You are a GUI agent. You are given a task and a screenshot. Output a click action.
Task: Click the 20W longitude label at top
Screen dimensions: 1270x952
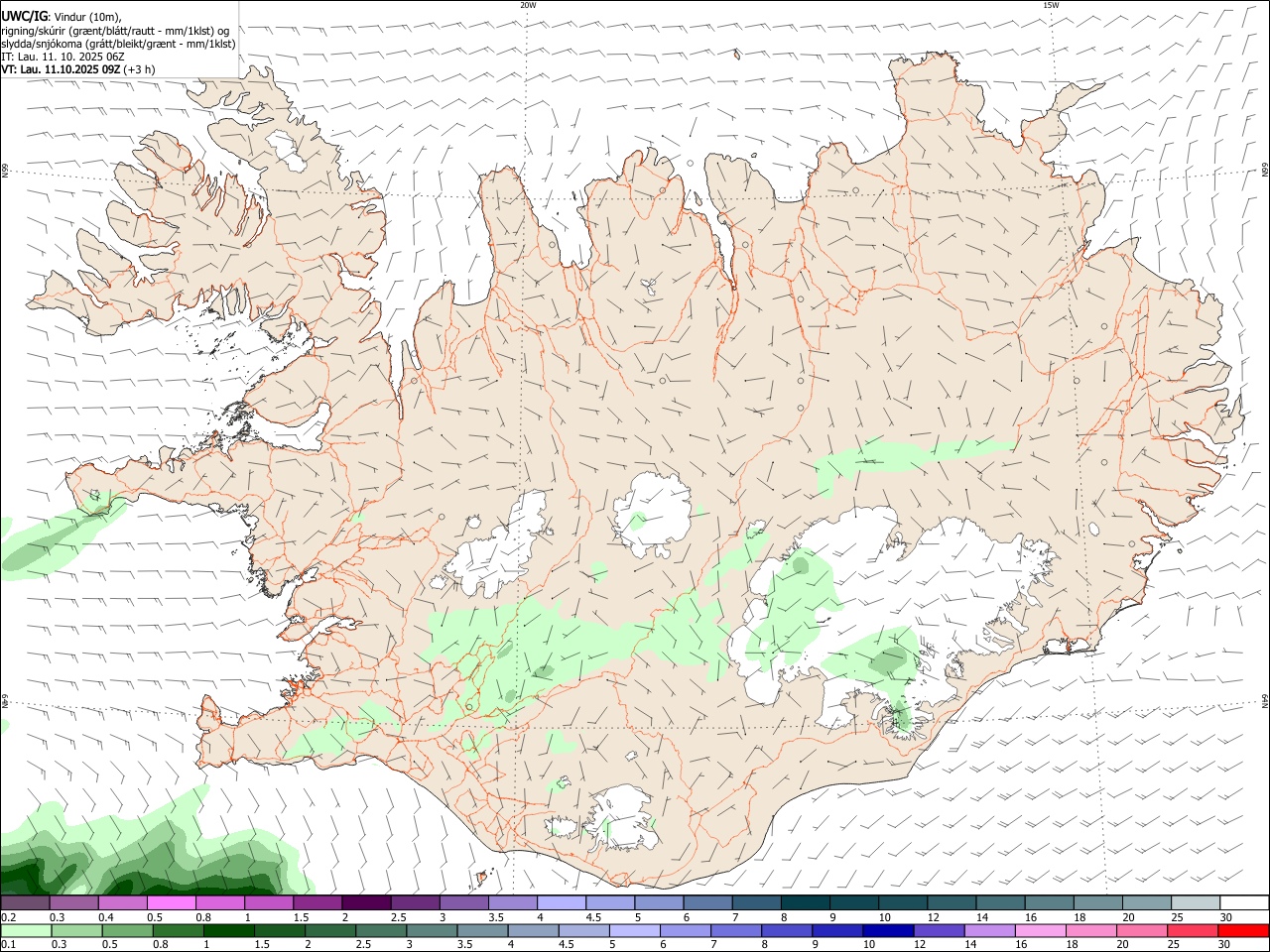[x=528, y=5]
